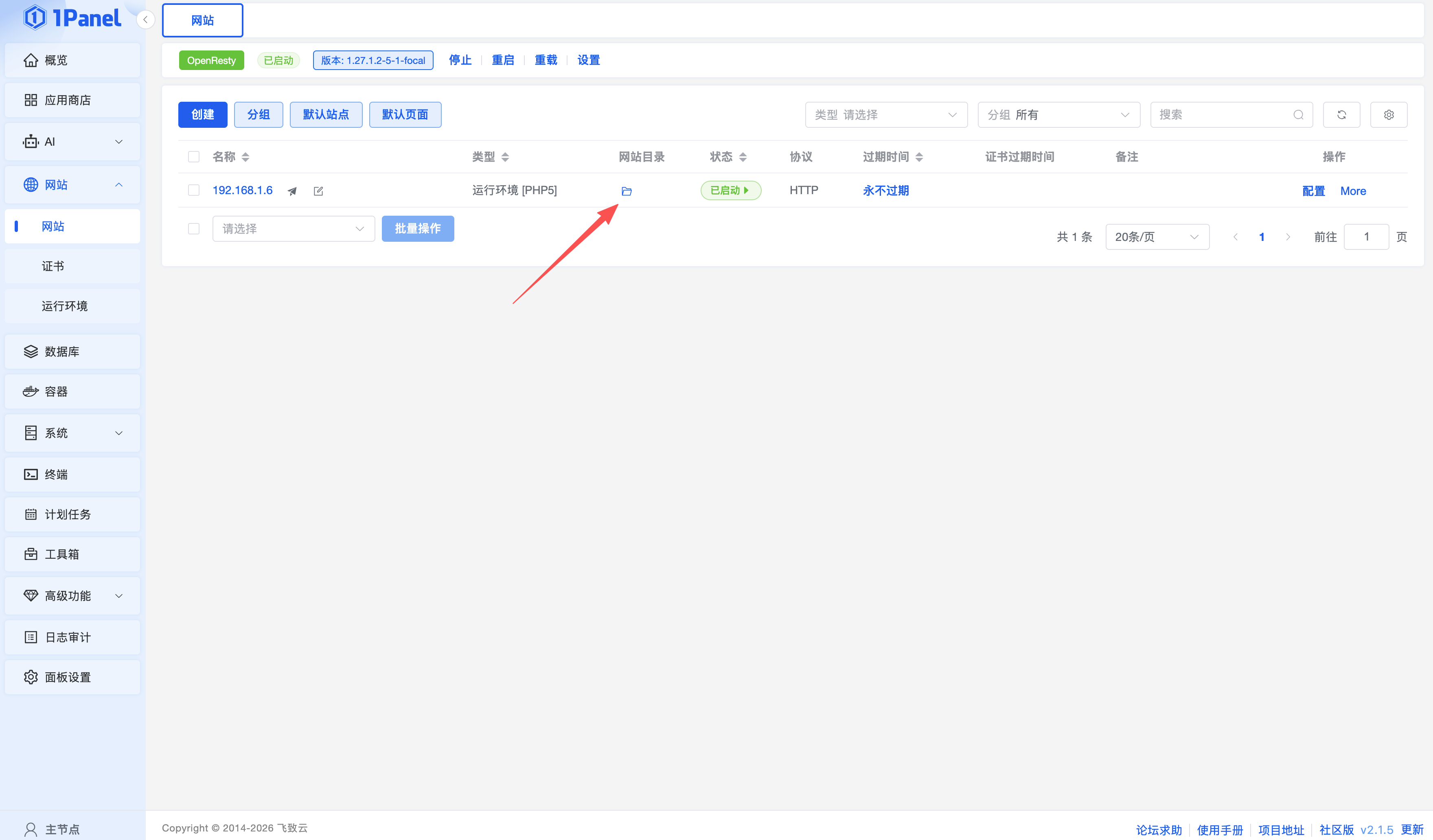The width and height of the screenshot is (1433, 840).
Task: Click the edit pencil icon next to site name
Action: (x=318, y=191)
